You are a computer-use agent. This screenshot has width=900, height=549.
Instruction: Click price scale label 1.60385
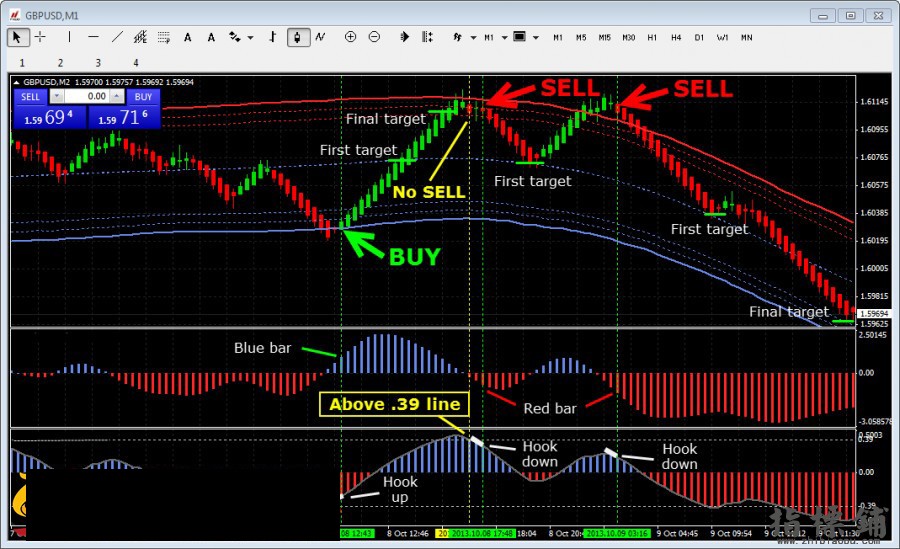click(874, 212)
